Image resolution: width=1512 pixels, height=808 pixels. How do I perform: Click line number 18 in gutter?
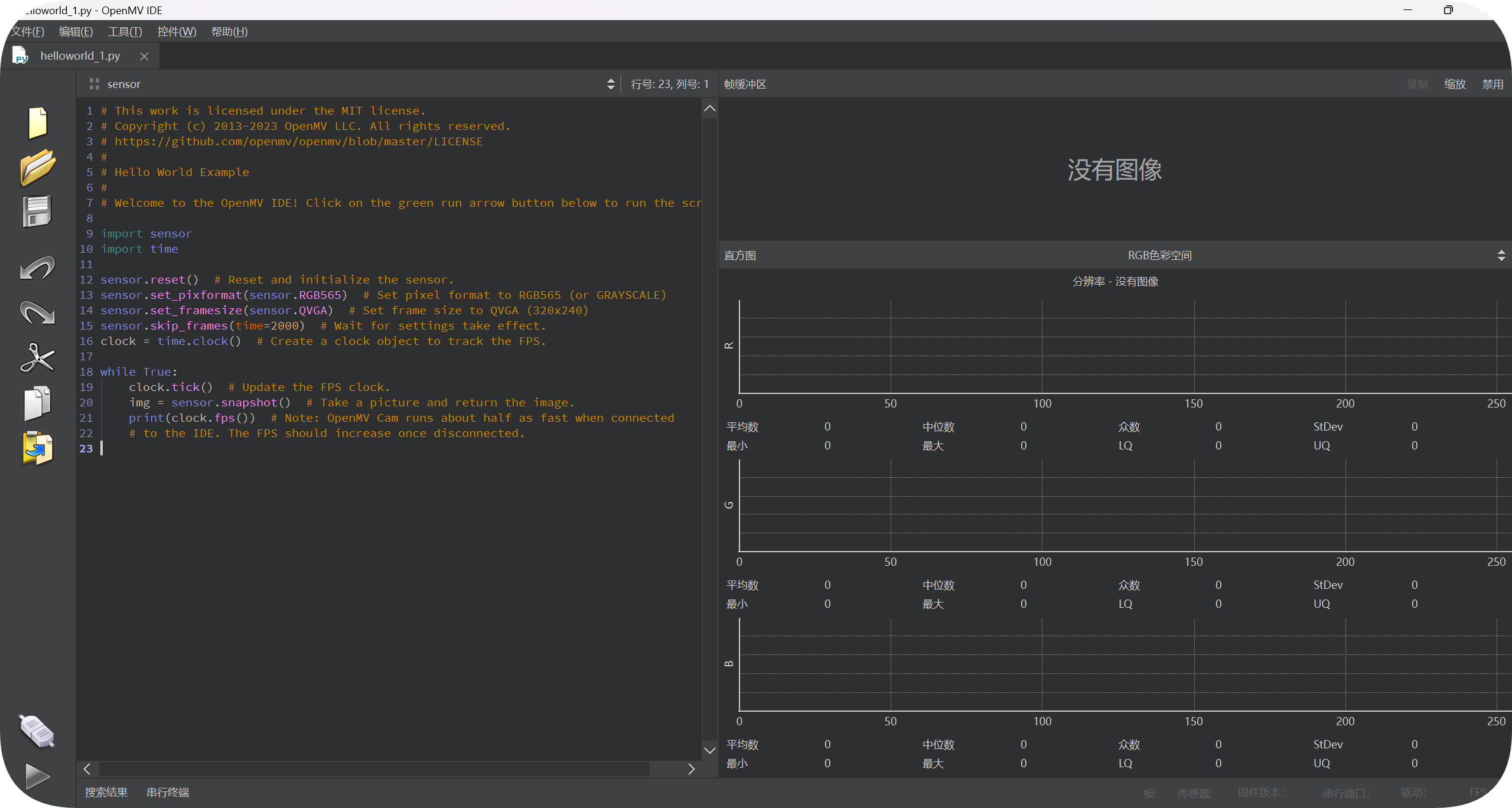click(x=86, y=372)
